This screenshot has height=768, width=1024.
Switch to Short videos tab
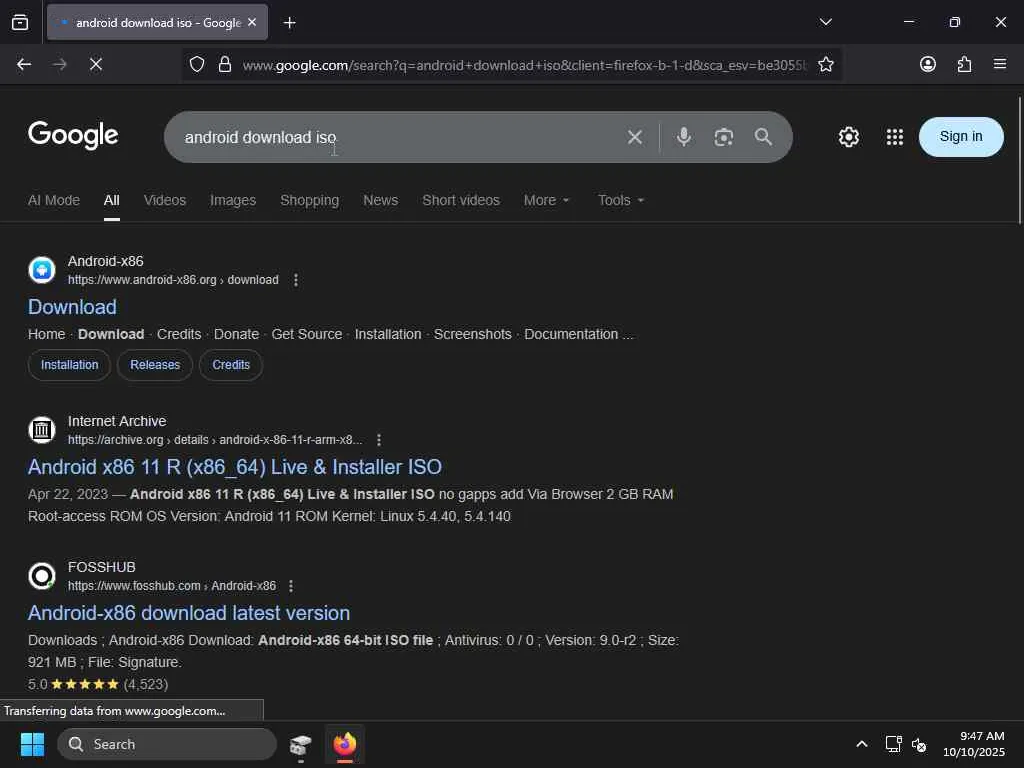click(x=460, y=200)
